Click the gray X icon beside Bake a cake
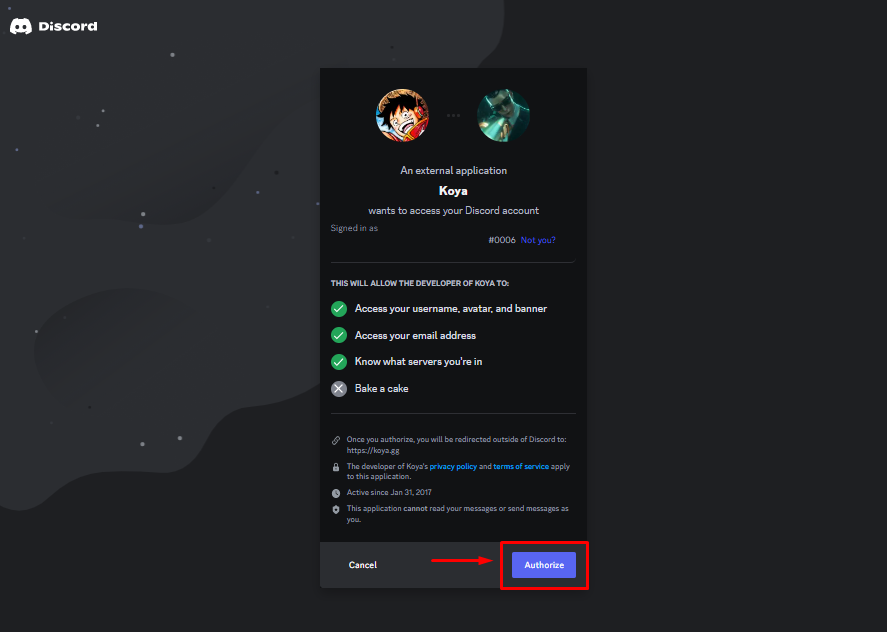 tap(339, 389)
